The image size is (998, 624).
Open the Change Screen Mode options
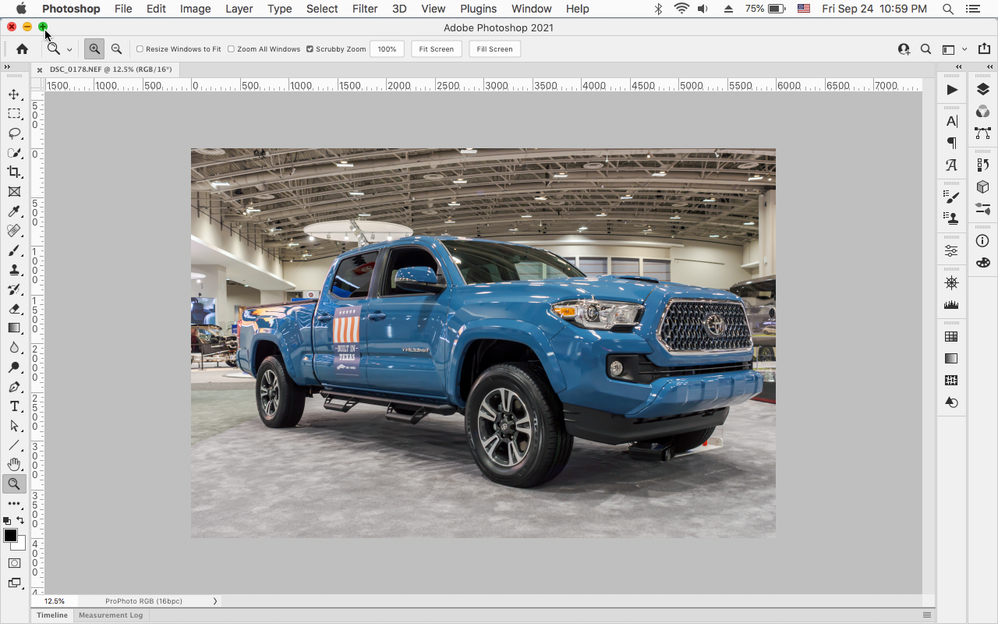(14, 583)
